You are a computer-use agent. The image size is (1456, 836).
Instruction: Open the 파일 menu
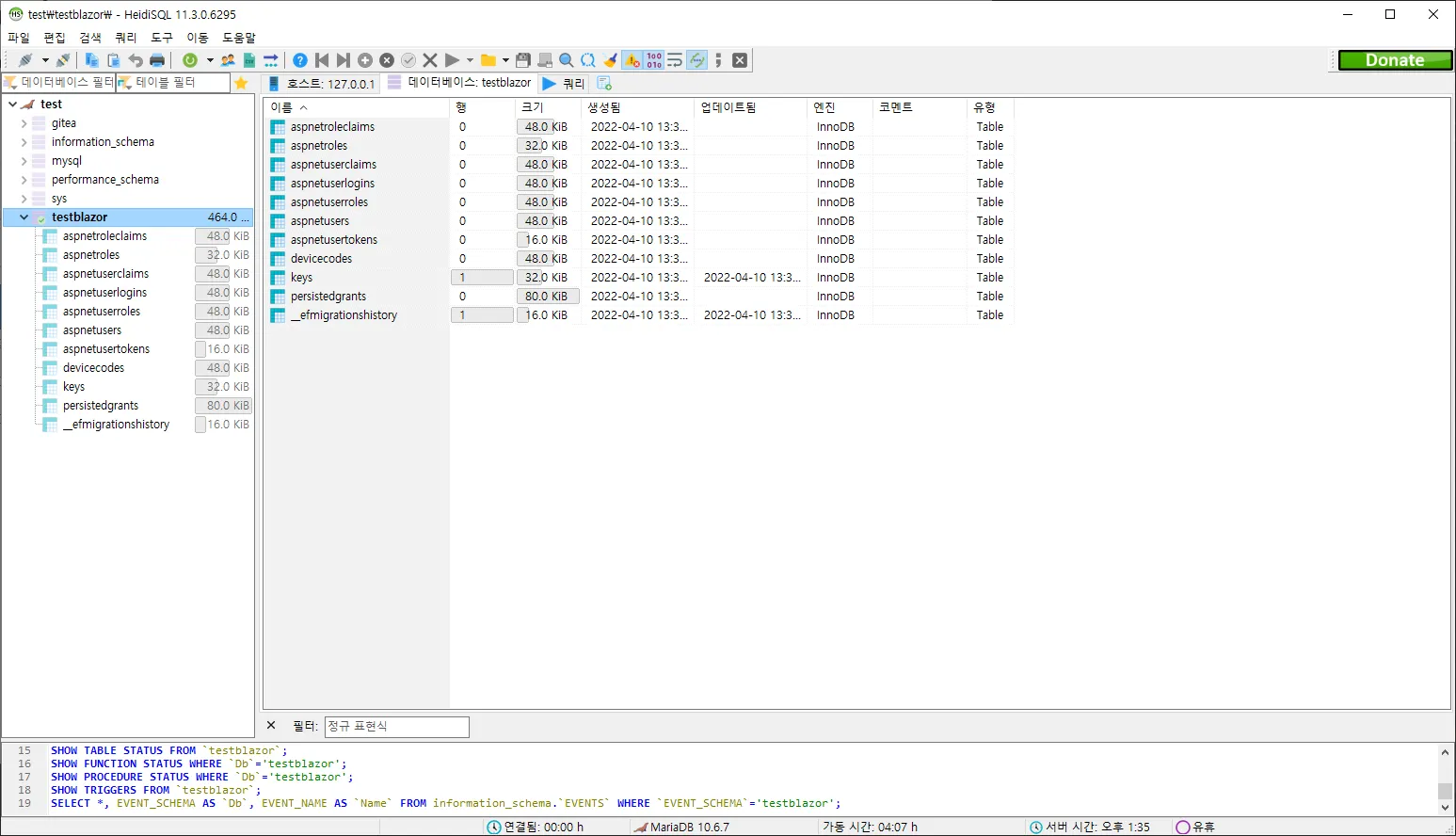tap(19, 38)
